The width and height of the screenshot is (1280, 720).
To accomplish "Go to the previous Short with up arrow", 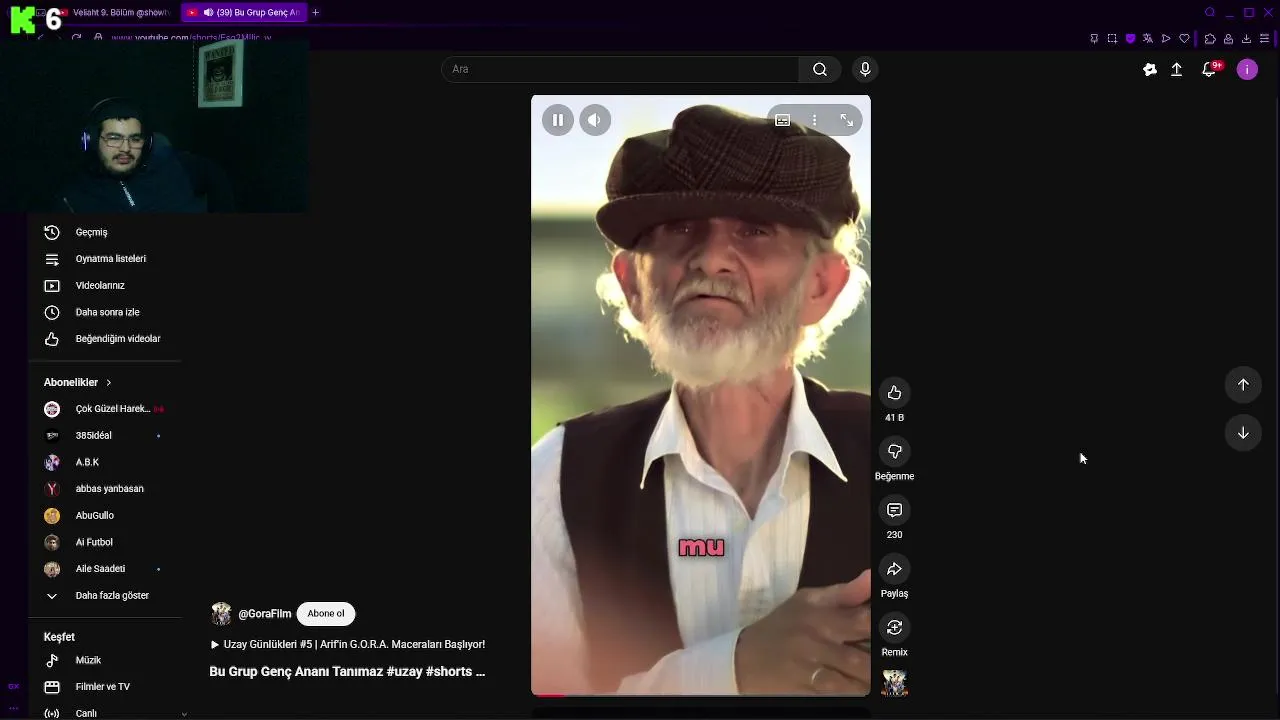I will [1243, 384].
